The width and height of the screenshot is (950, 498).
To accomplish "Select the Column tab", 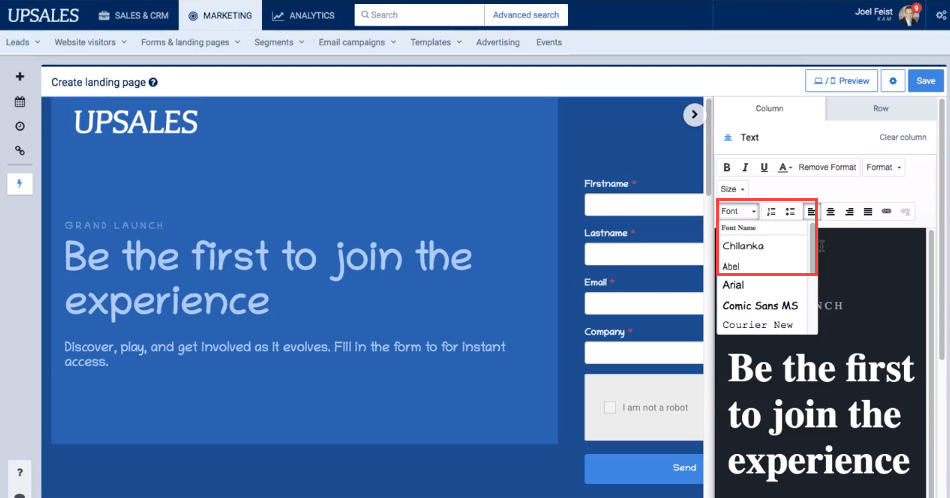I will 769,108.
